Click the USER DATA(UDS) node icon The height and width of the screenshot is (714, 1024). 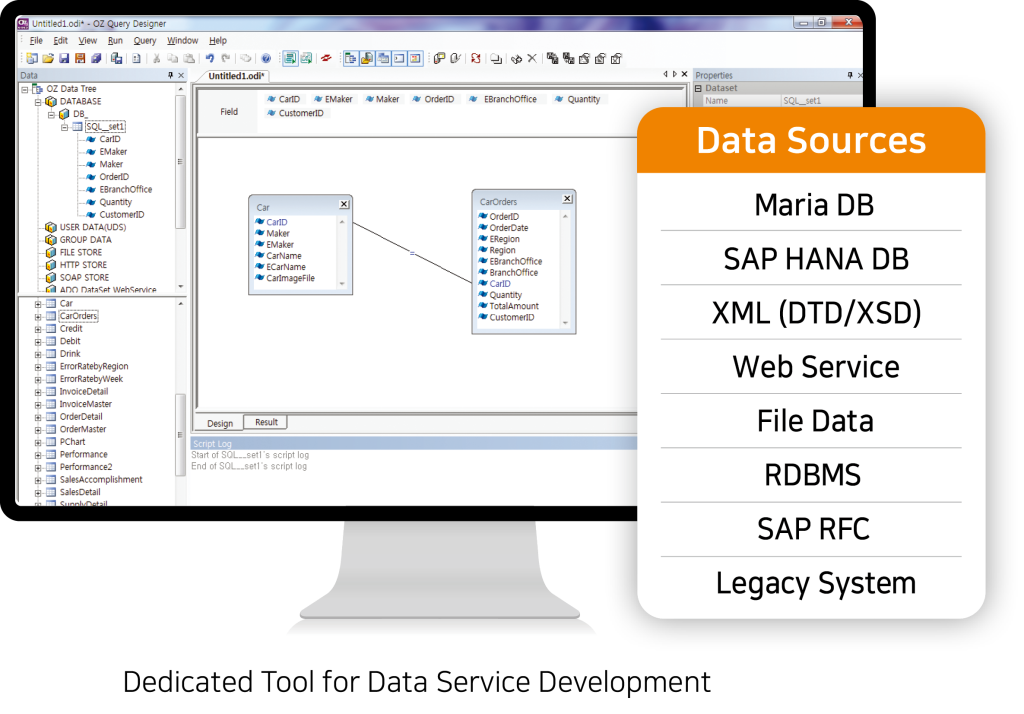pos(51,227)
